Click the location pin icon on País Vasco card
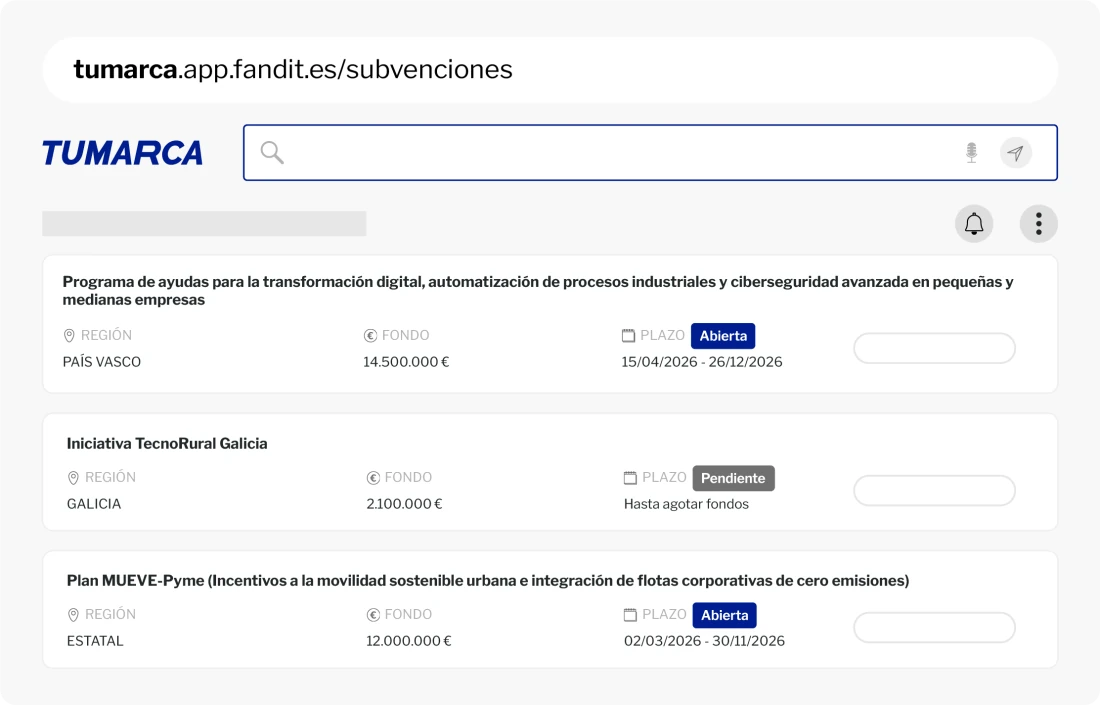This screenshot has width=1100, height=705. pos(69,336)
